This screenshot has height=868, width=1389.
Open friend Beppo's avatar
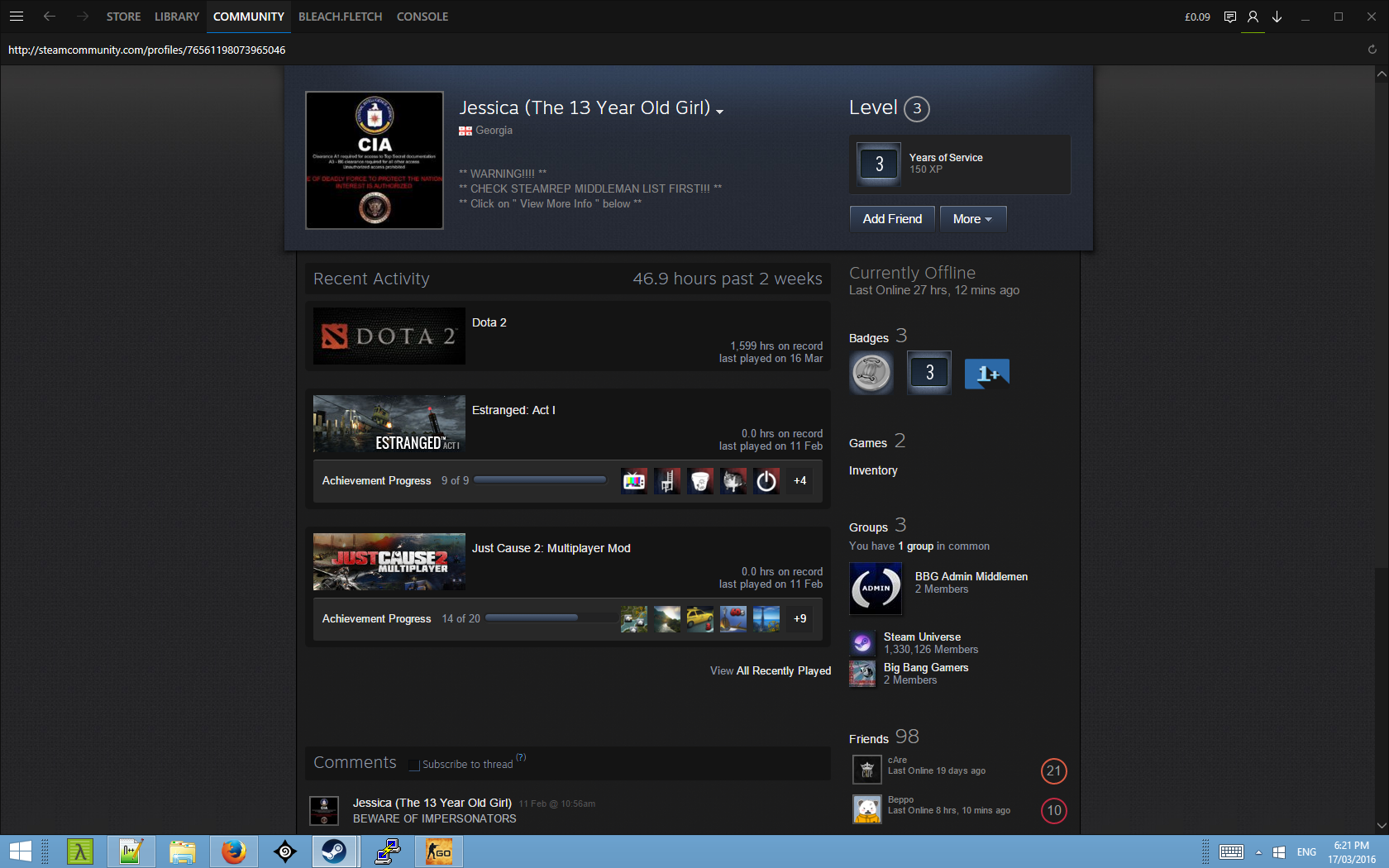click(x=867, y=809)
